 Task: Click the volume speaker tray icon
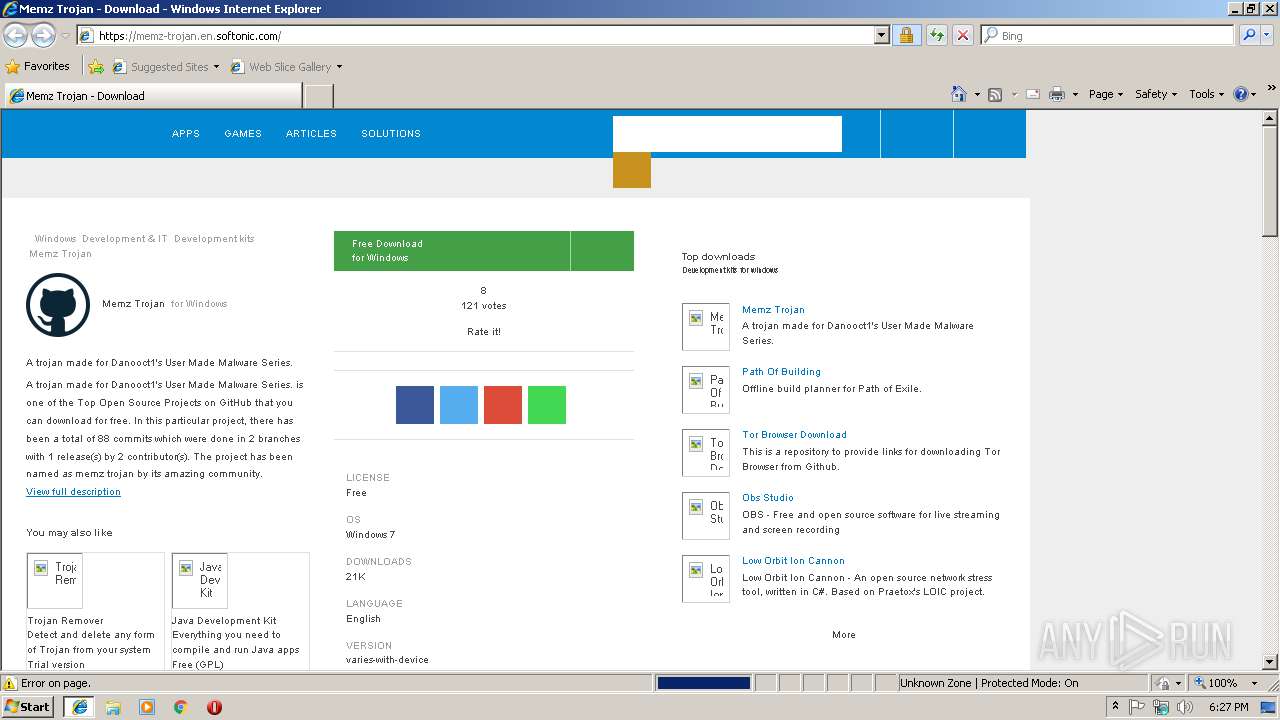tap(1185, 707)
